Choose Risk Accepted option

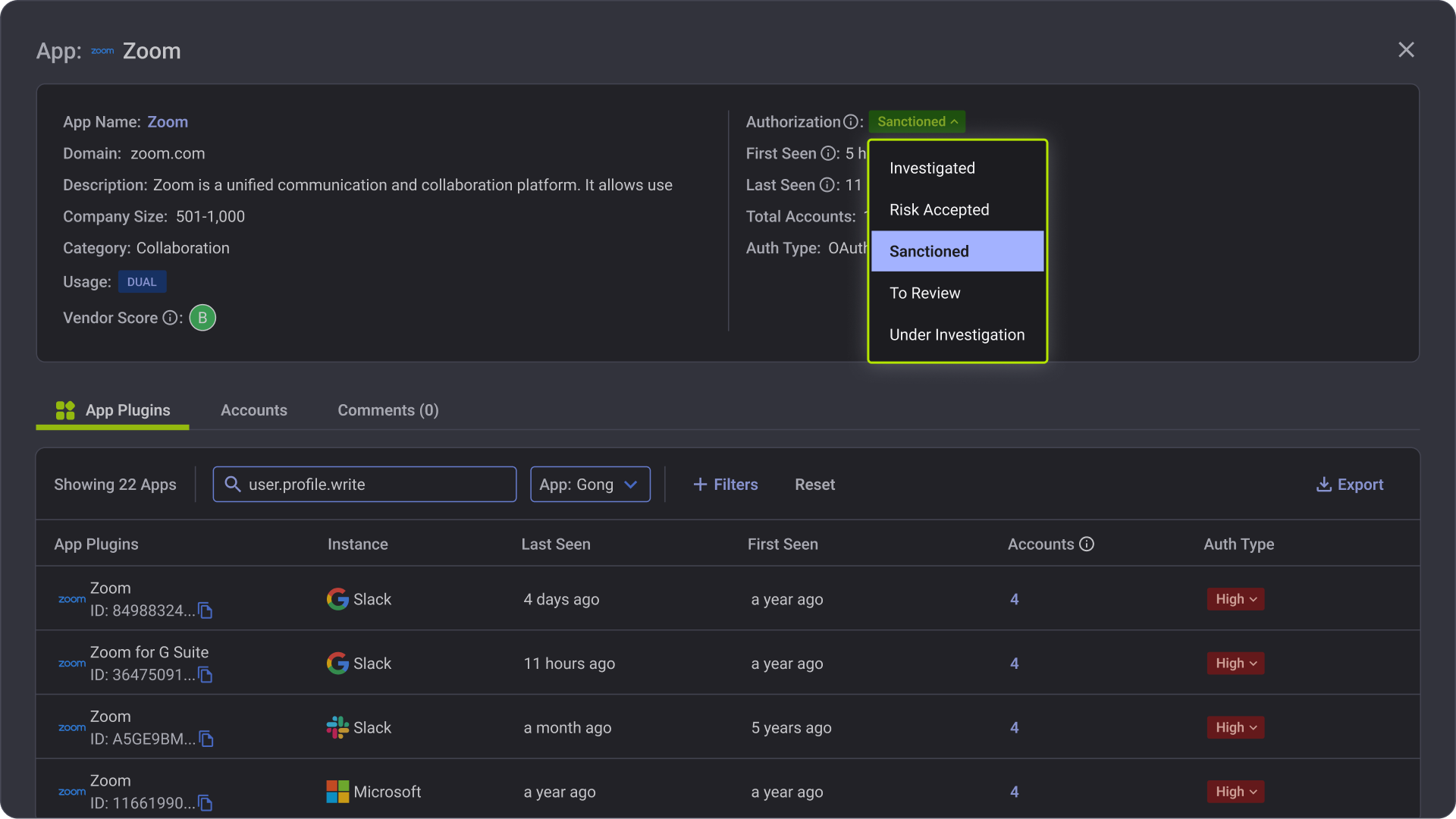[957, 210]
